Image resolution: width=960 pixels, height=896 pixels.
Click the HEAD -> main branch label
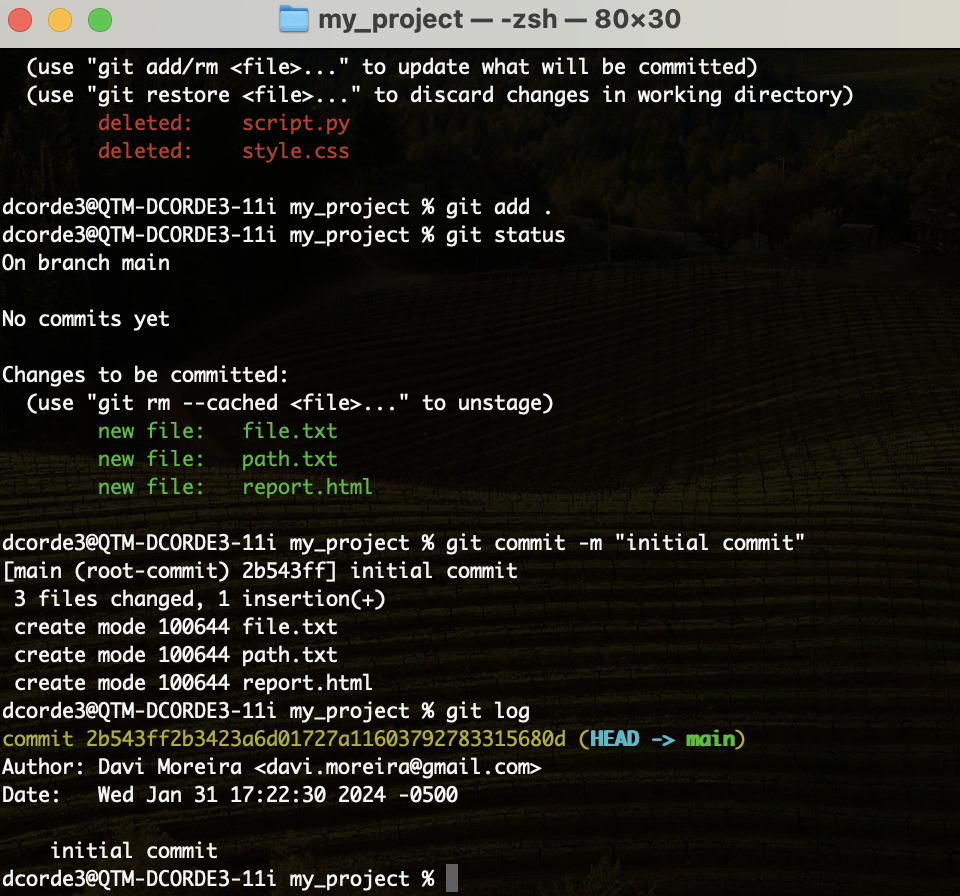pos(662,739)
